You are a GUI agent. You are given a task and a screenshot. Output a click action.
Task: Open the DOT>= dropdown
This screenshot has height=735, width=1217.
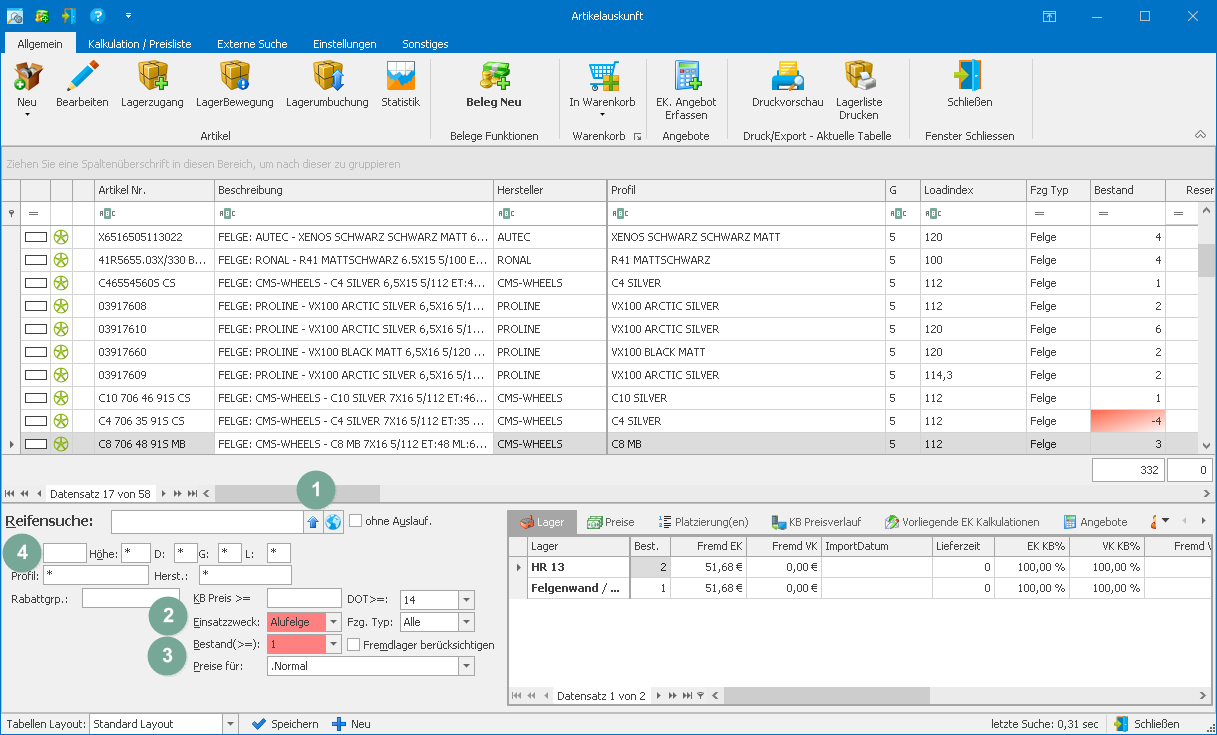[466, 600]
